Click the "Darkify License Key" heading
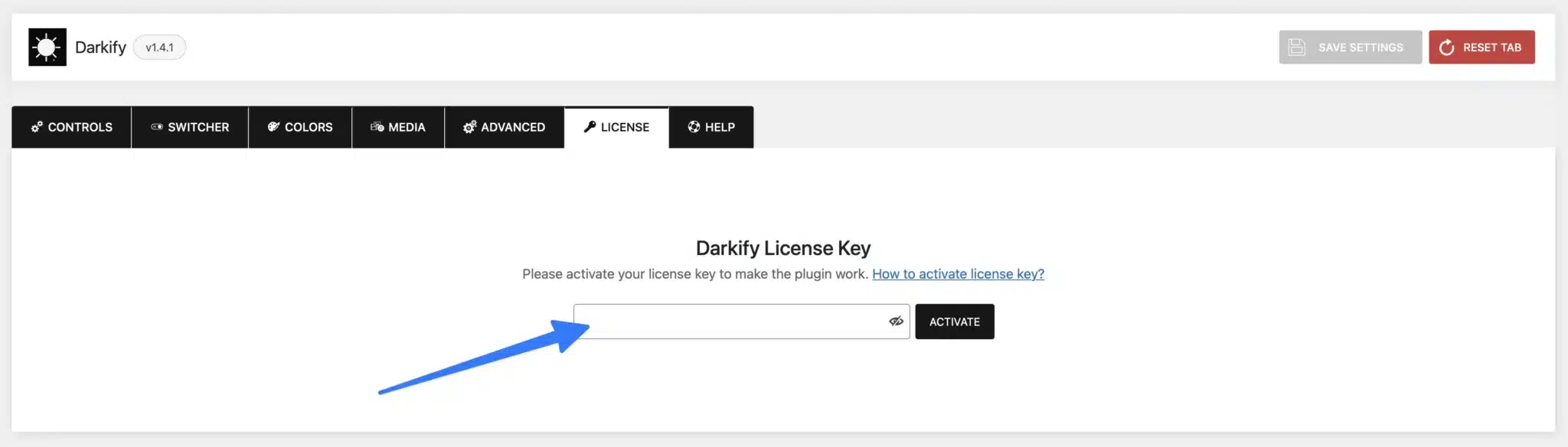 783,248
